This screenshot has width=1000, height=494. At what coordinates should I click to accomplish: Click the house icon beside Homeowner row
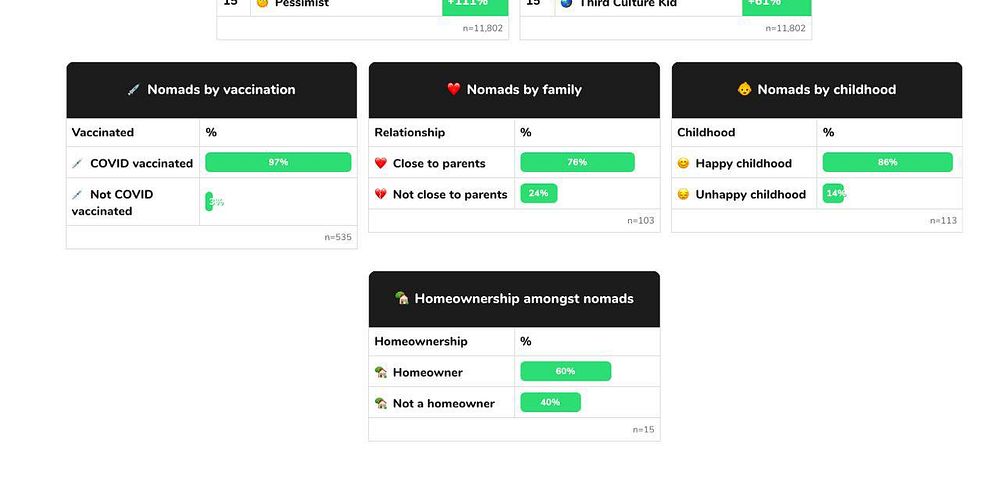(x=381, y=372)
